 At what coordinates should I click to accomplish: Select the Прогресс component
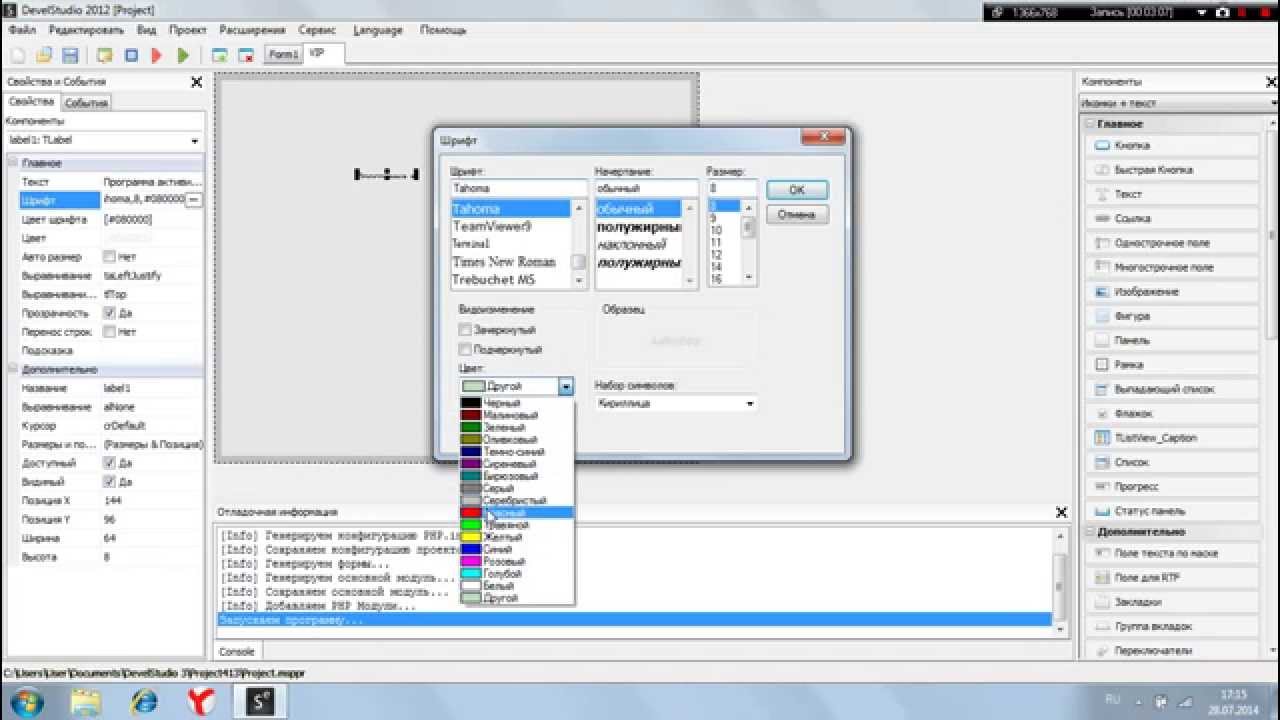click(1172, 486)
